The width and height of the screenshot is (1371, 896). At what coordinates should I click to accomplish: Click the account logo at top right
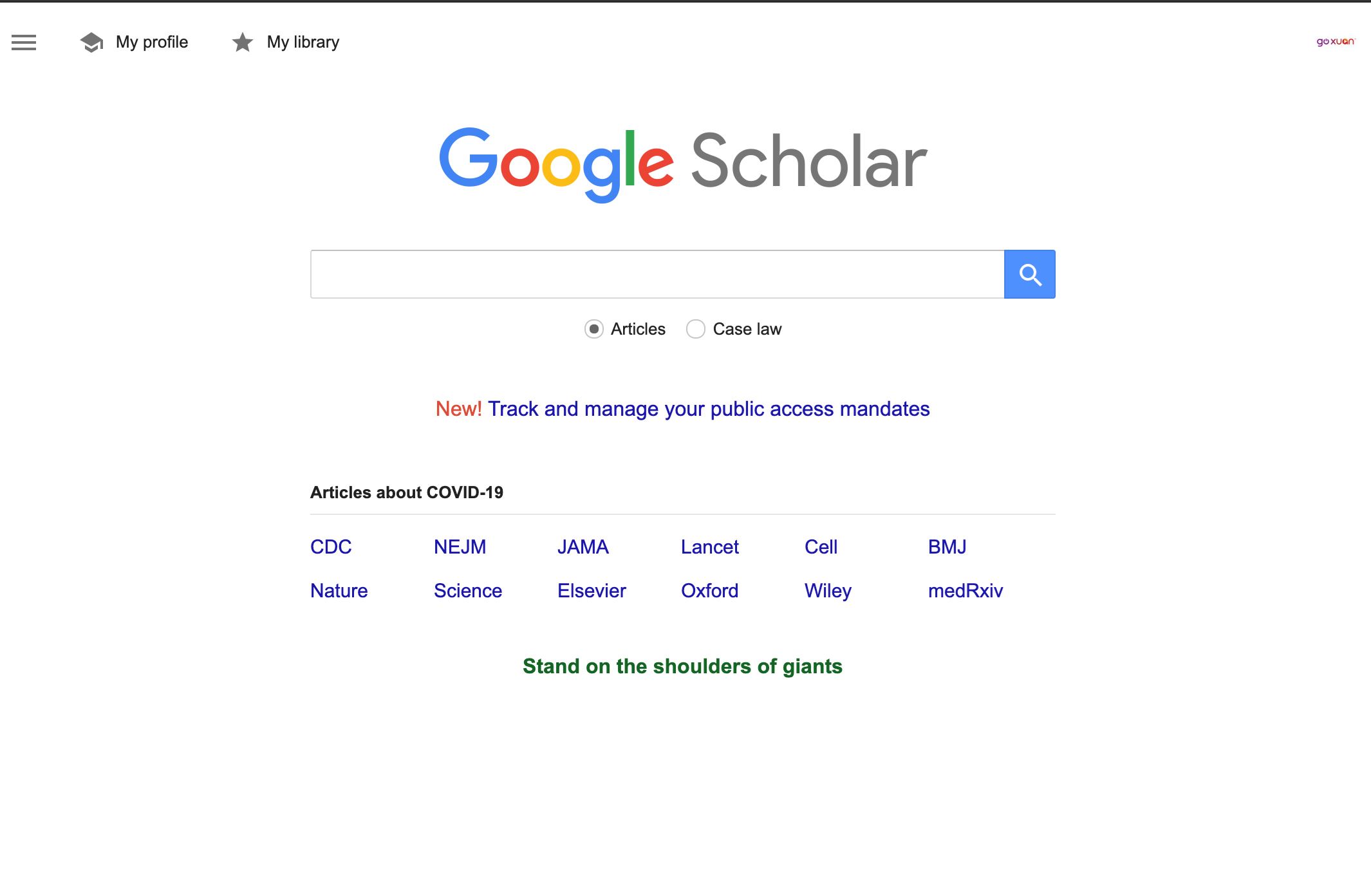point(1335,42)
